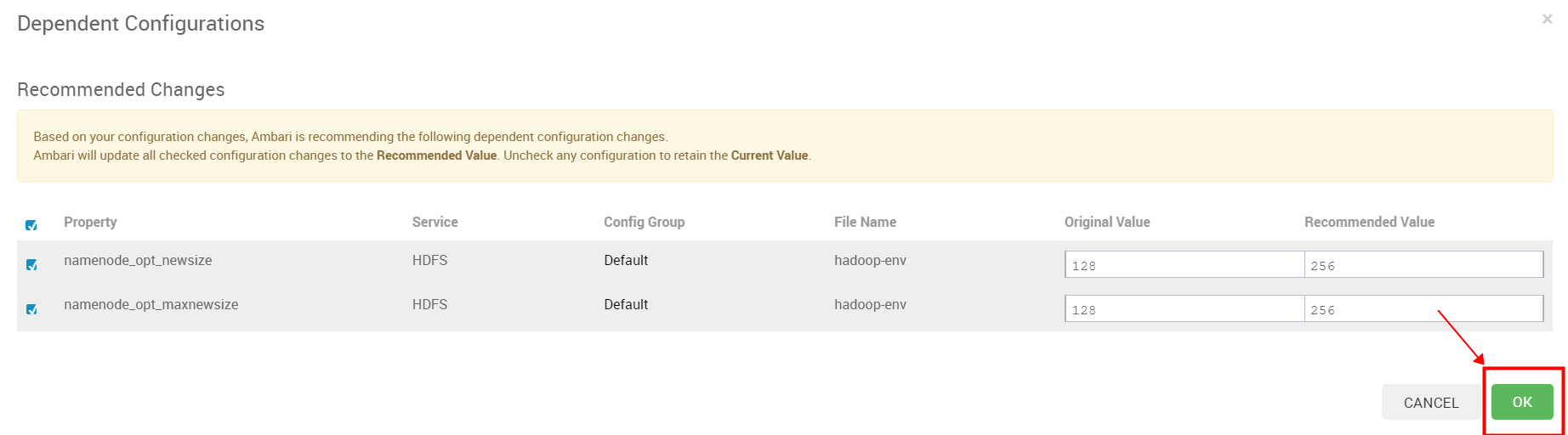Click HDFS in the namenode_opt_newsize row
This screenshot has width=1568, height=435.
pyautogui.click(x=430, y=261)
